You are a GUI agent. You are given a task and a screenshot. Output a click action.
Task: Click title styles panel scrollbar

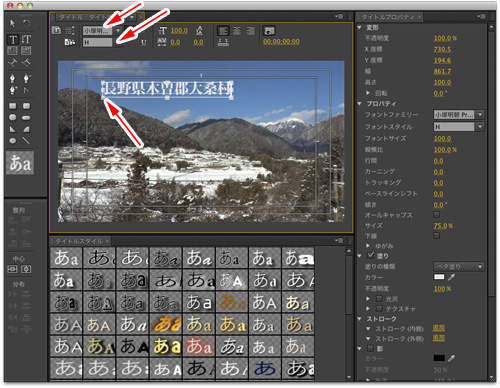(x=349, y=285)
